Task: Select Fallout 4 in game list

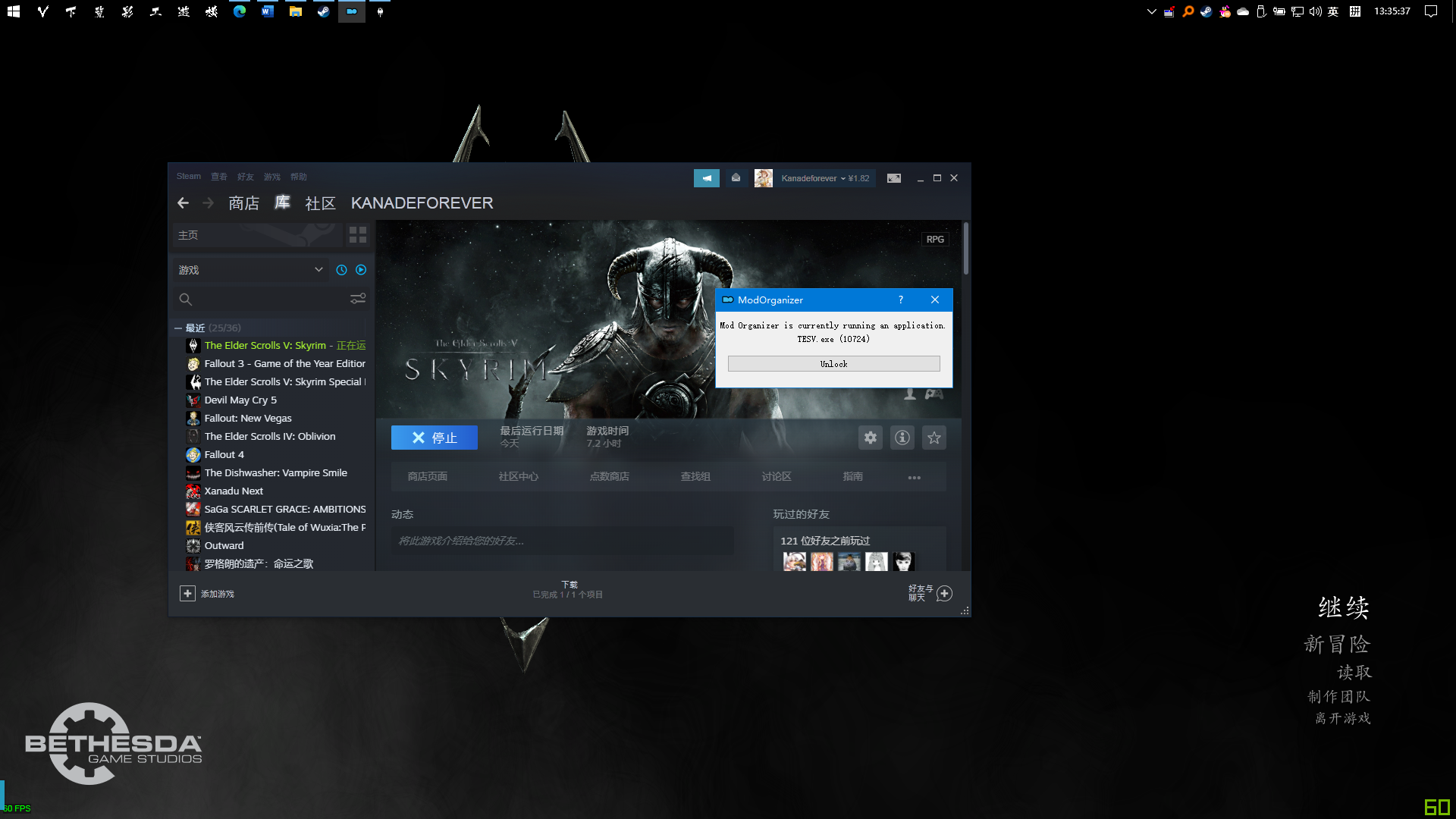Action: 224,454
